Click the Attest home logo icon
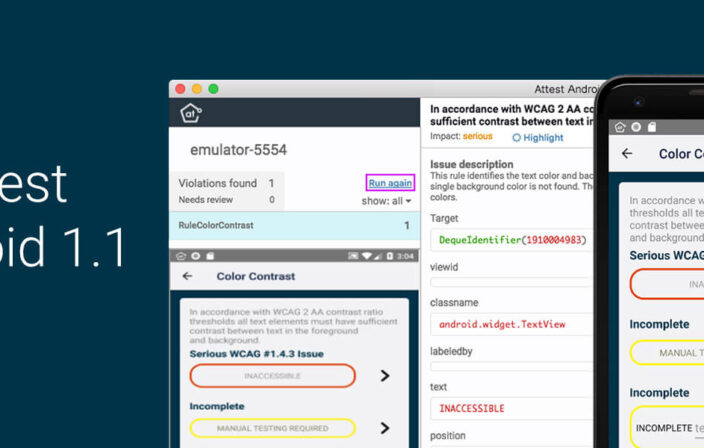The height and width of the screenshot is (448, 704). tap(190, 113)
